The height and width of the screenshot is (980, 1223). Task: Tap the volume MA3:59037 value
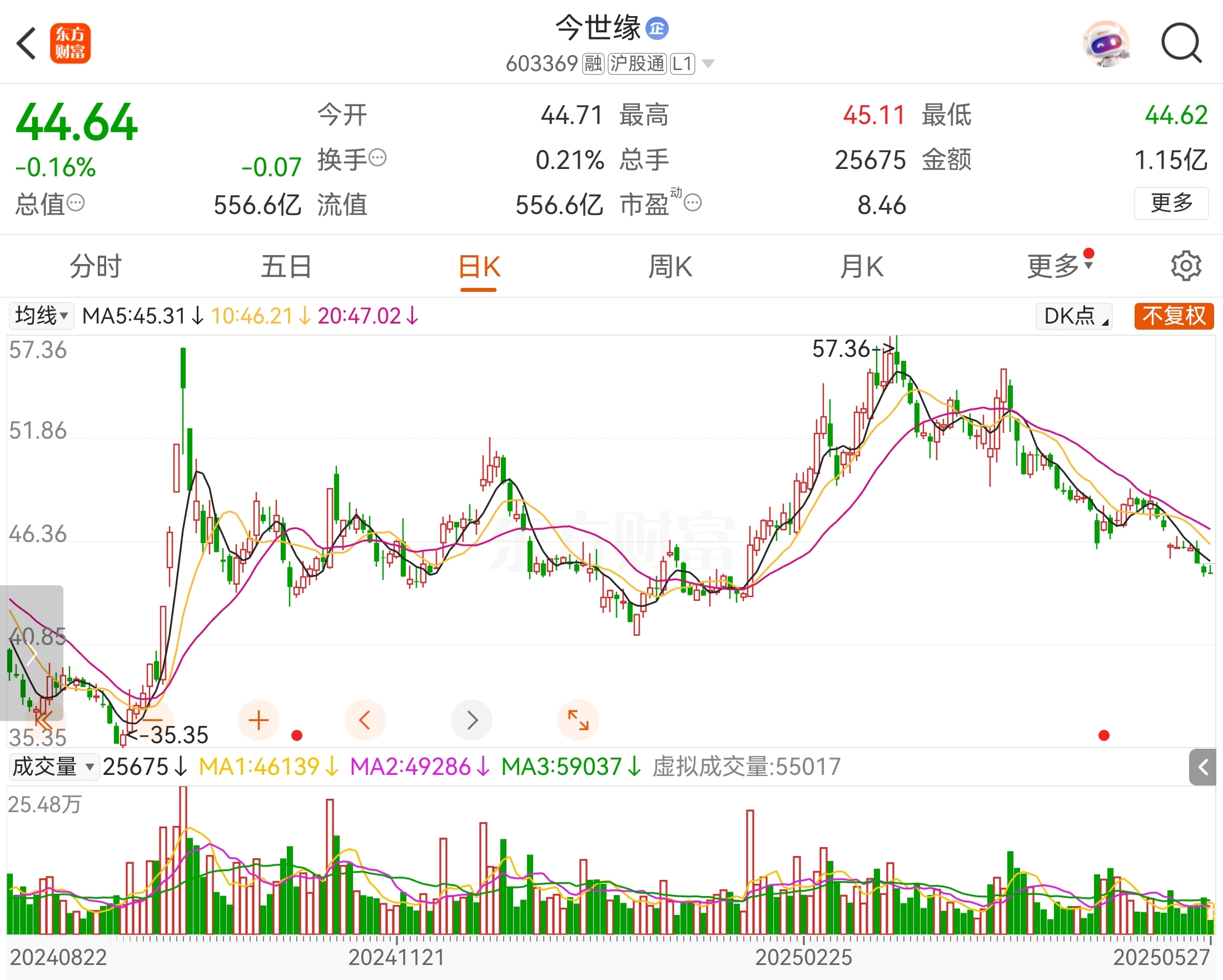[x=571, y=766]
